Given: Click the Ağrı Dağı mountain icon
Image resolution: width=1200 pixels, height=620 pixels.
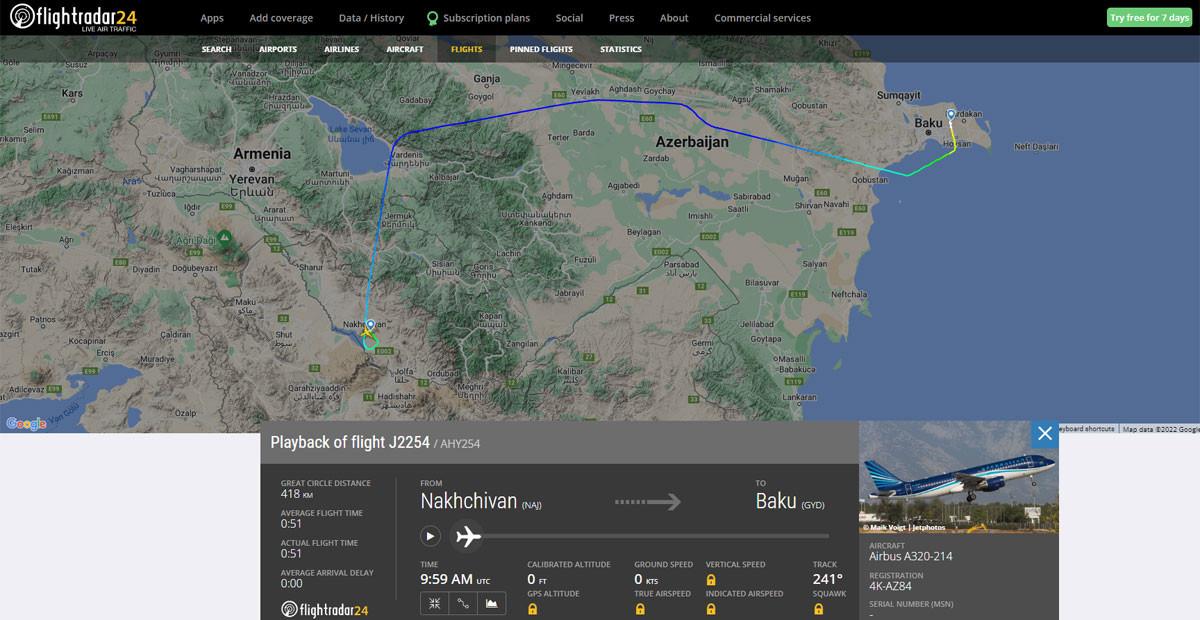Looking at the screenshot, I should (x=225, y=236).
